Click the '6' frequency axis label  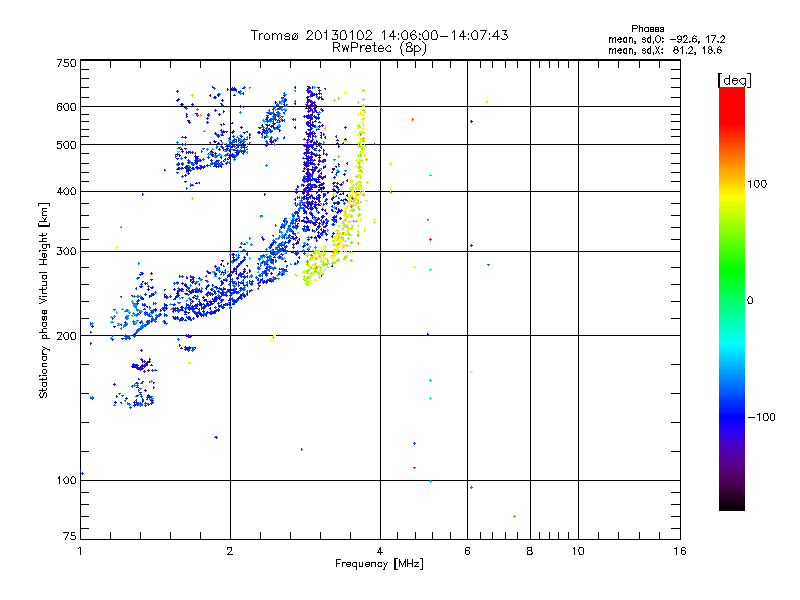pos(467,551)
